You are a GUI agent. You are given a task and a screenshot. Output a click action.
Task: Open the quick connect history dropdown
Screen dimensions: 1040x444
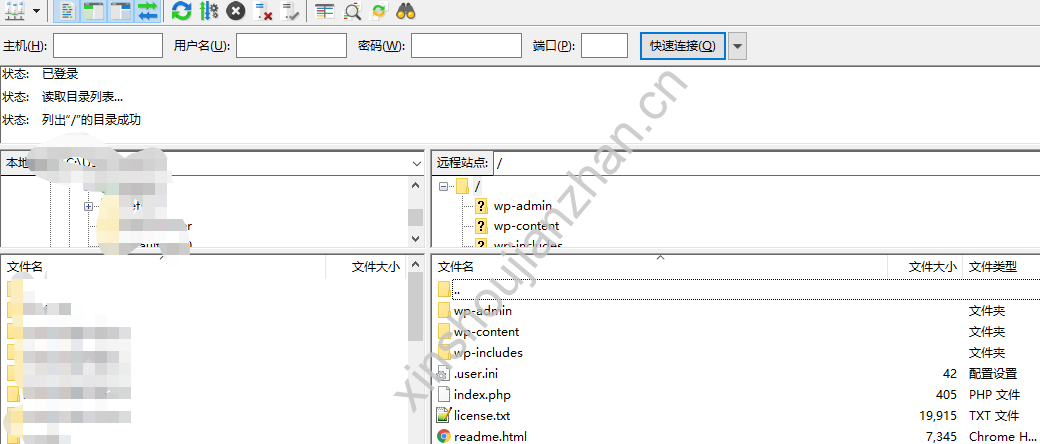[738, 46]
